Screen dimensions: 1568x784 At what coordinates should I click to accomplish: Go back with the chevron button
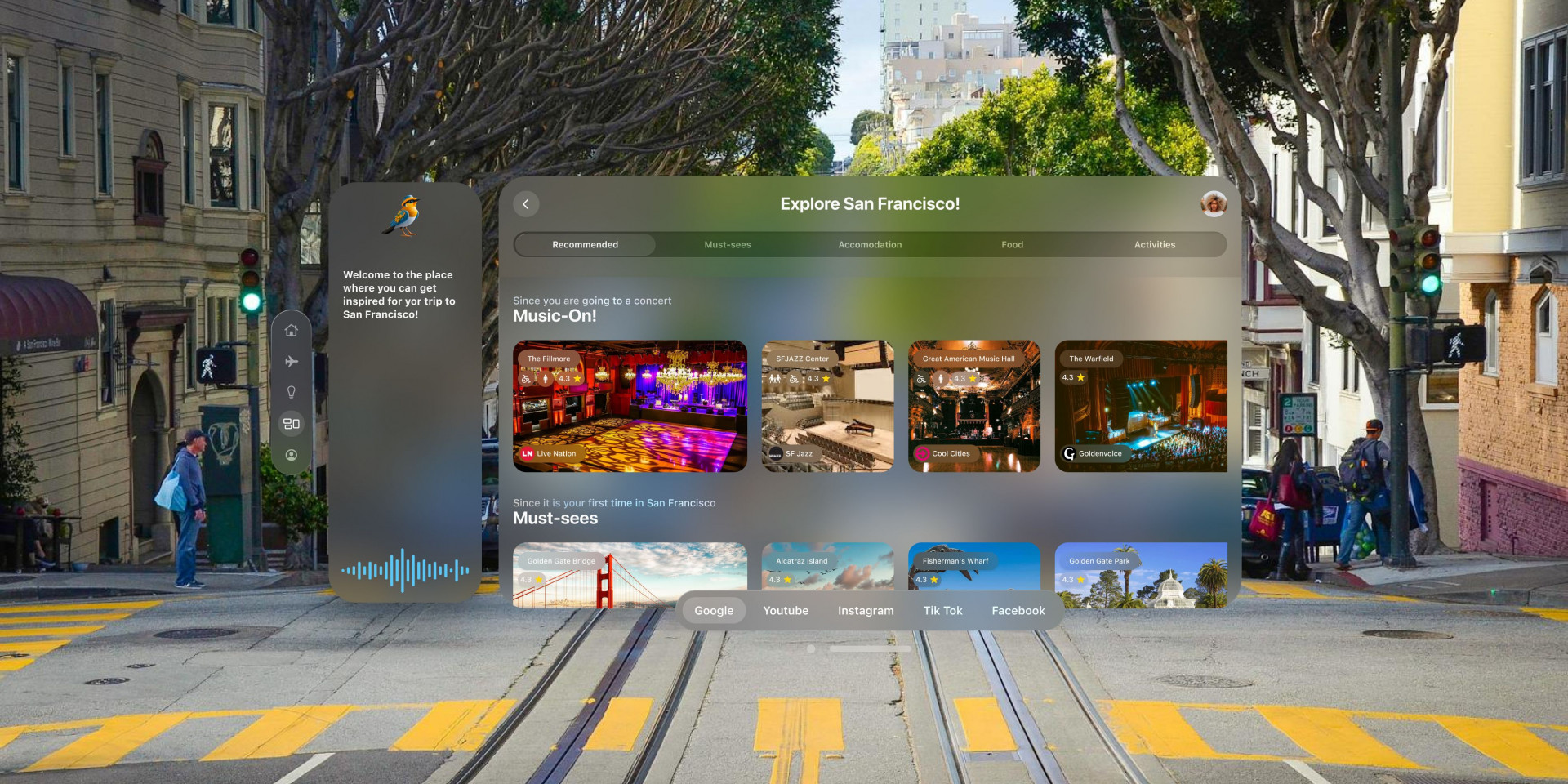pyautogui.click(x=526, y=204)
